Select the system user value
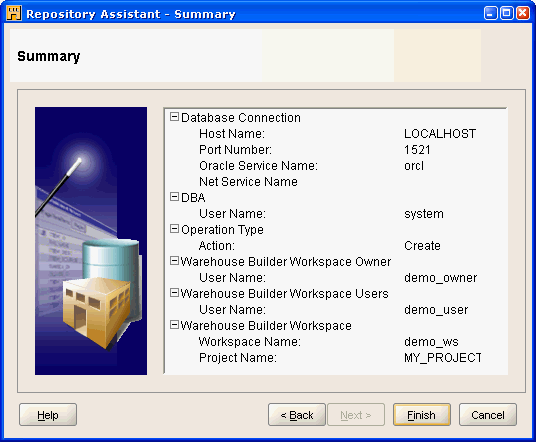The height and width of the screenshot is (442, 536). (424, 214)
